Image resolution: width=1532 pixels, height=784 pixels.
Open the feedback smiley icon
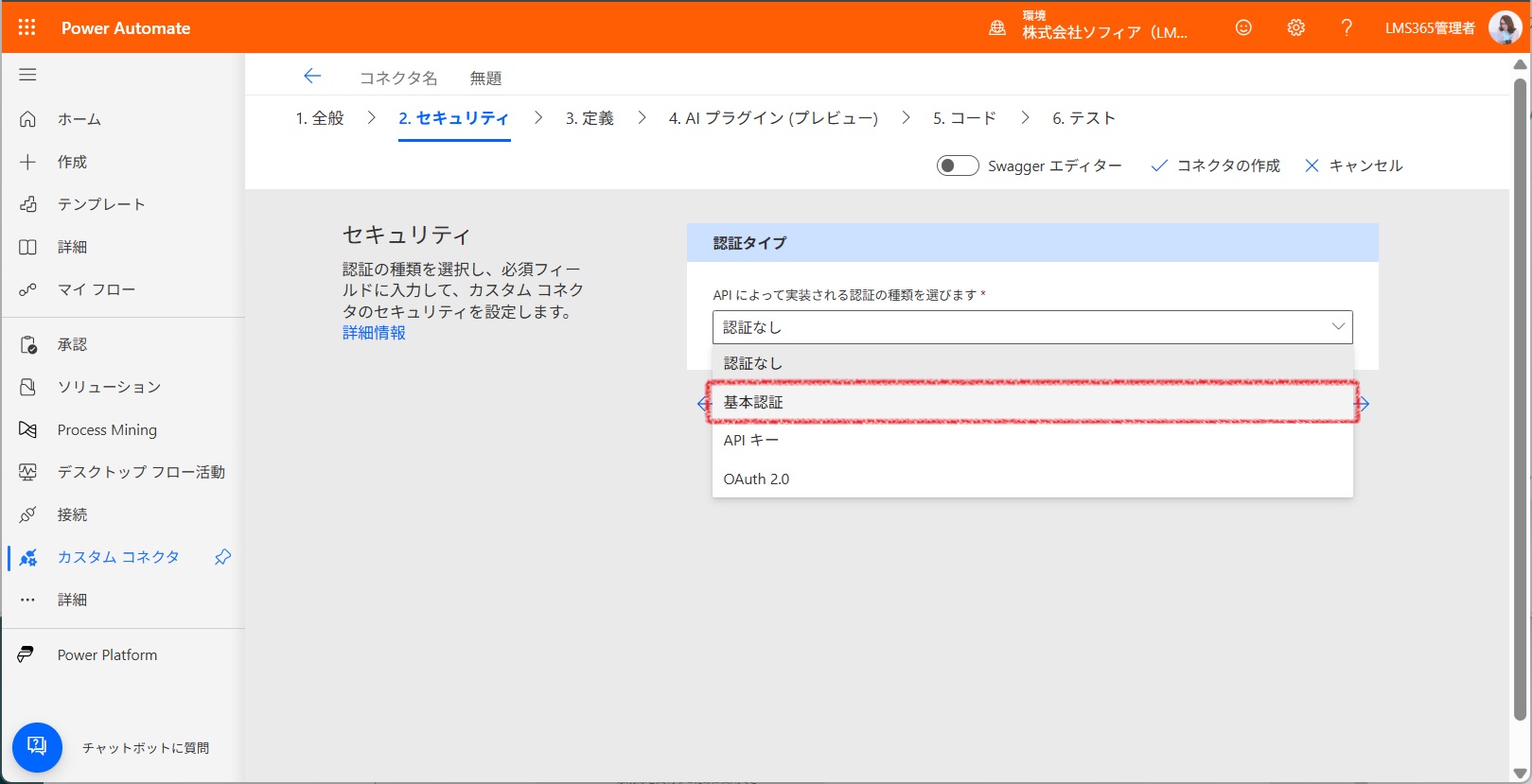pyautogui.click(x=1243, y=27)
